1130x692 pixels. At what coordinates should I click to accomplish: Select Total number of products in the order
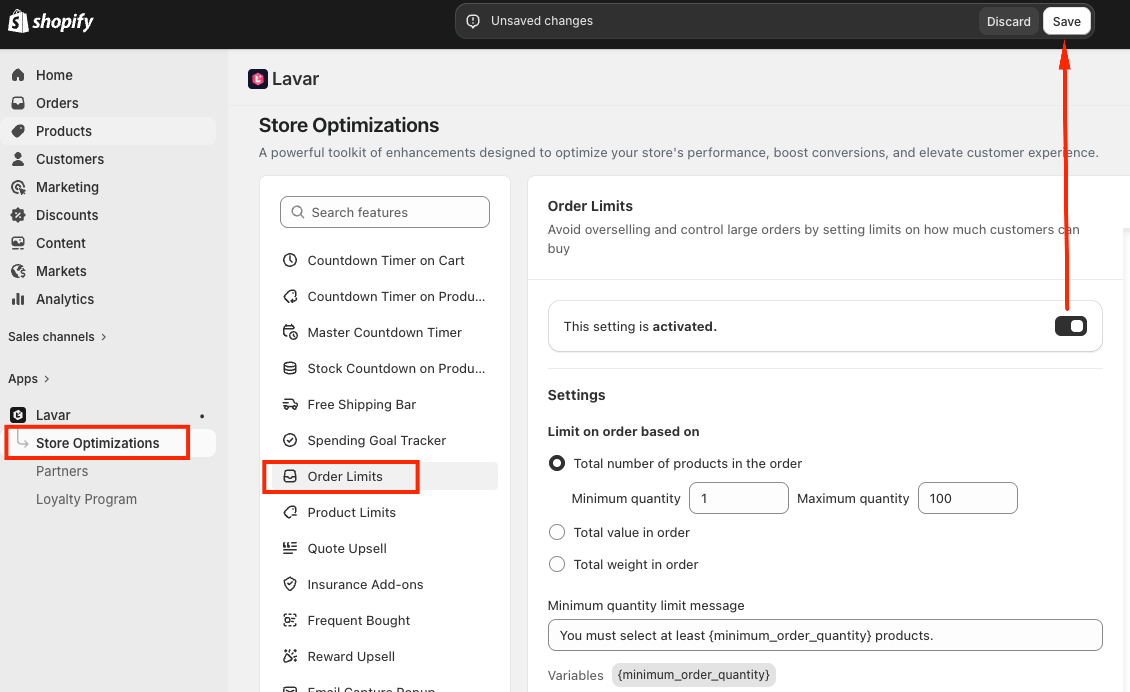point(557,463)
